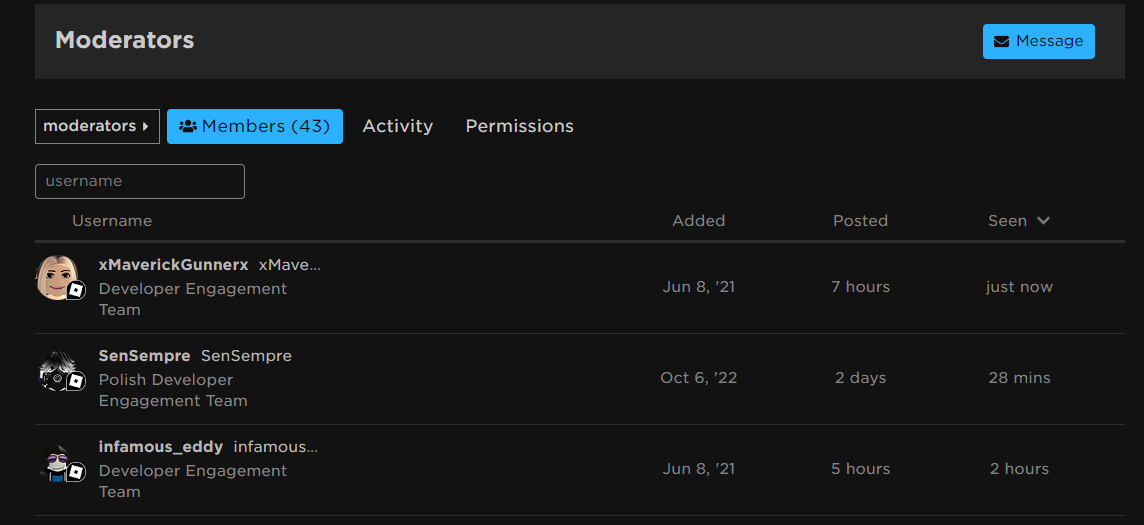Screen dimensions: 1144x525
Task: Switch to the Activity tab
Action: tap(397, 127)
